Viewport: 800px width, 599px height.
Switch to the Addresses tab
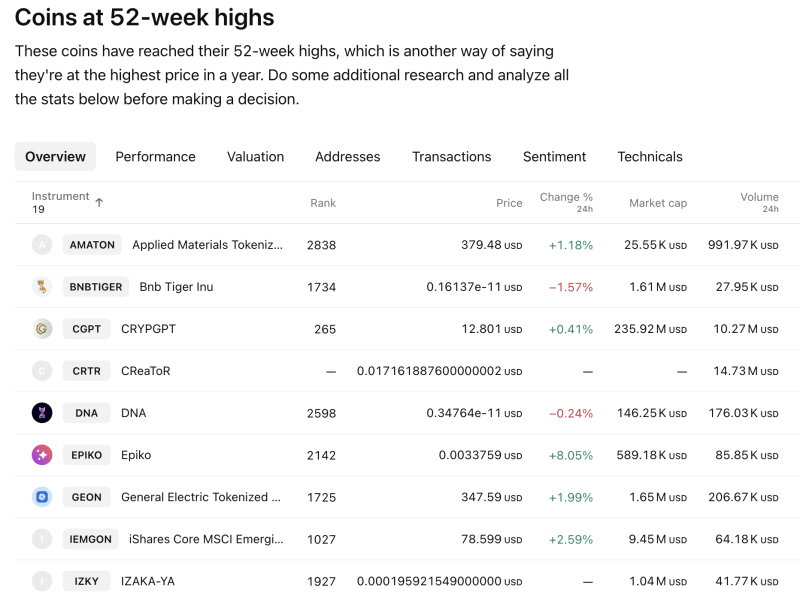click(x=347, y=156)
